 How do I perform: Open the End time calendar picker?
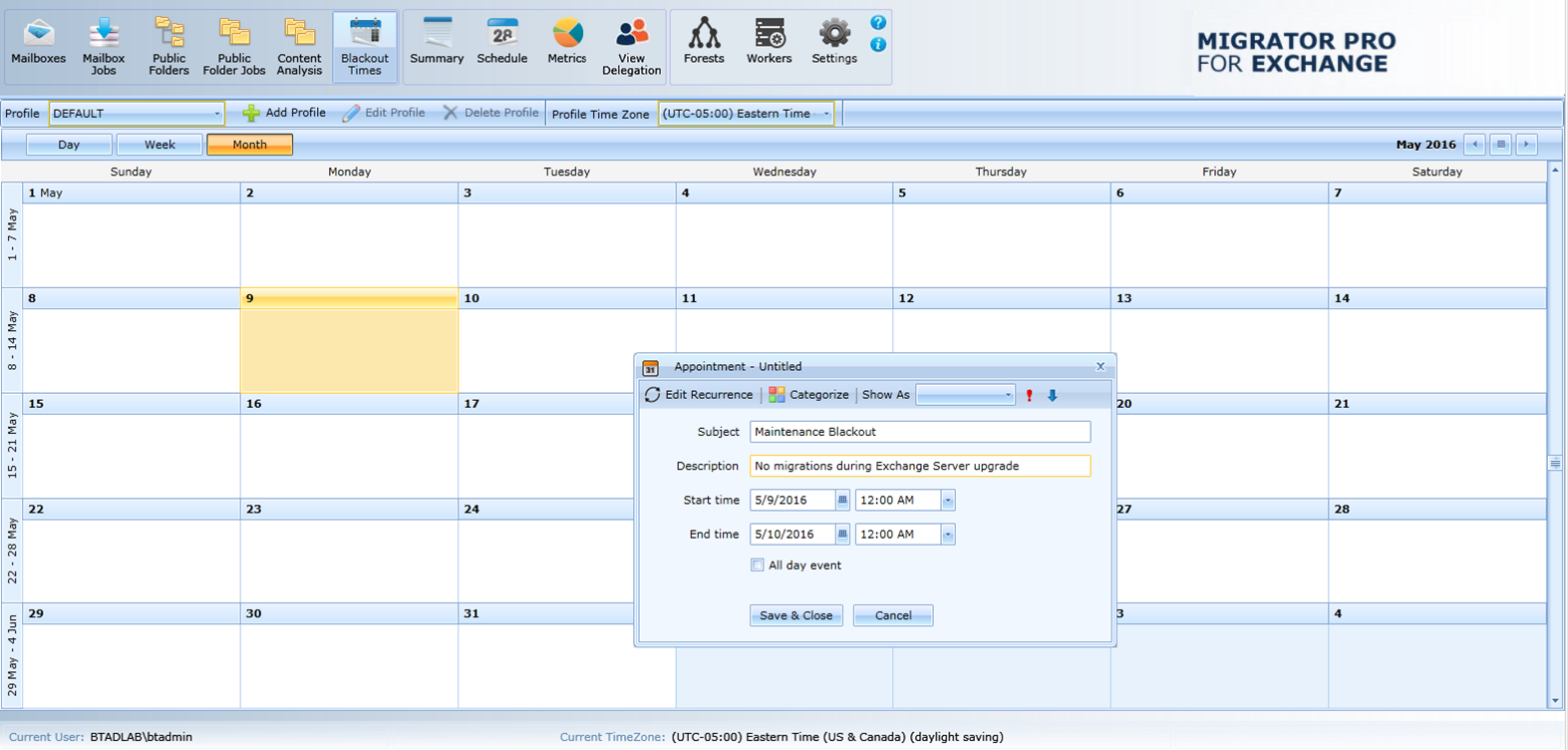click(x=842, y=535)
